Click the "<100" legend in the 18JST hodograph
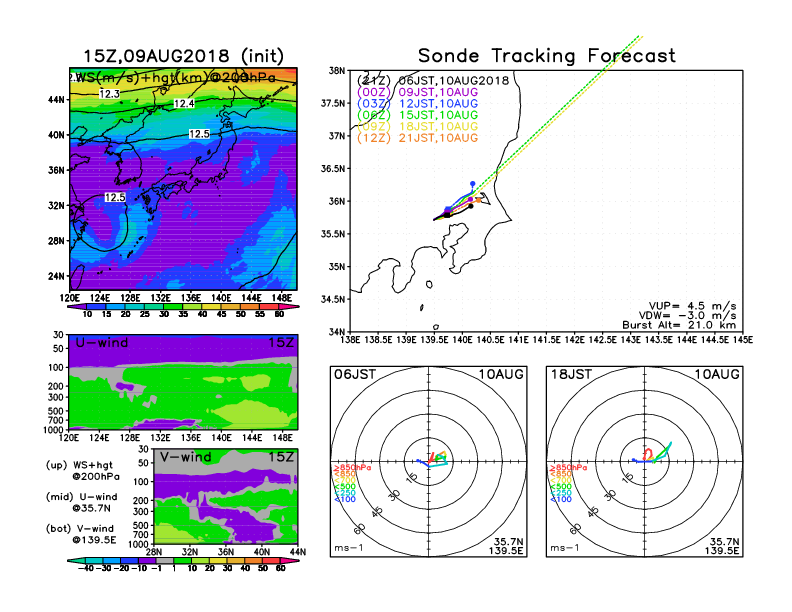The height and width of the screenshot is (612, 792). [561, 499]
